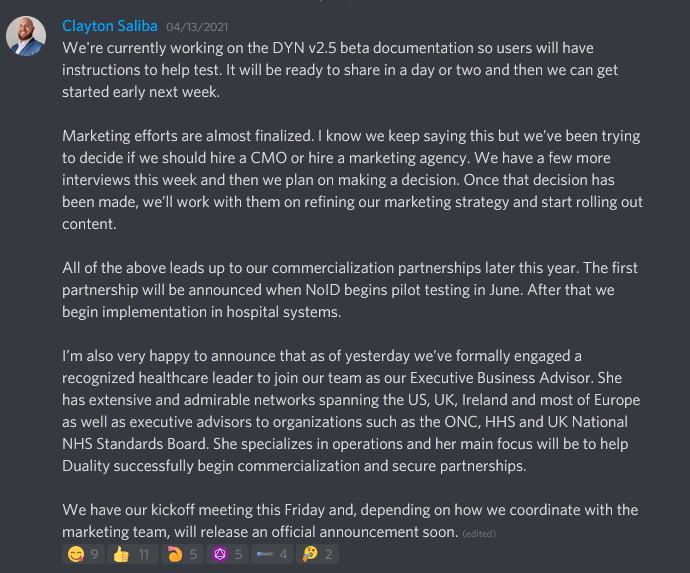The height and width of the screenshot is (573, 690).
Task: Toggle the partying face emoji reaction
Action: pos(317,554)
